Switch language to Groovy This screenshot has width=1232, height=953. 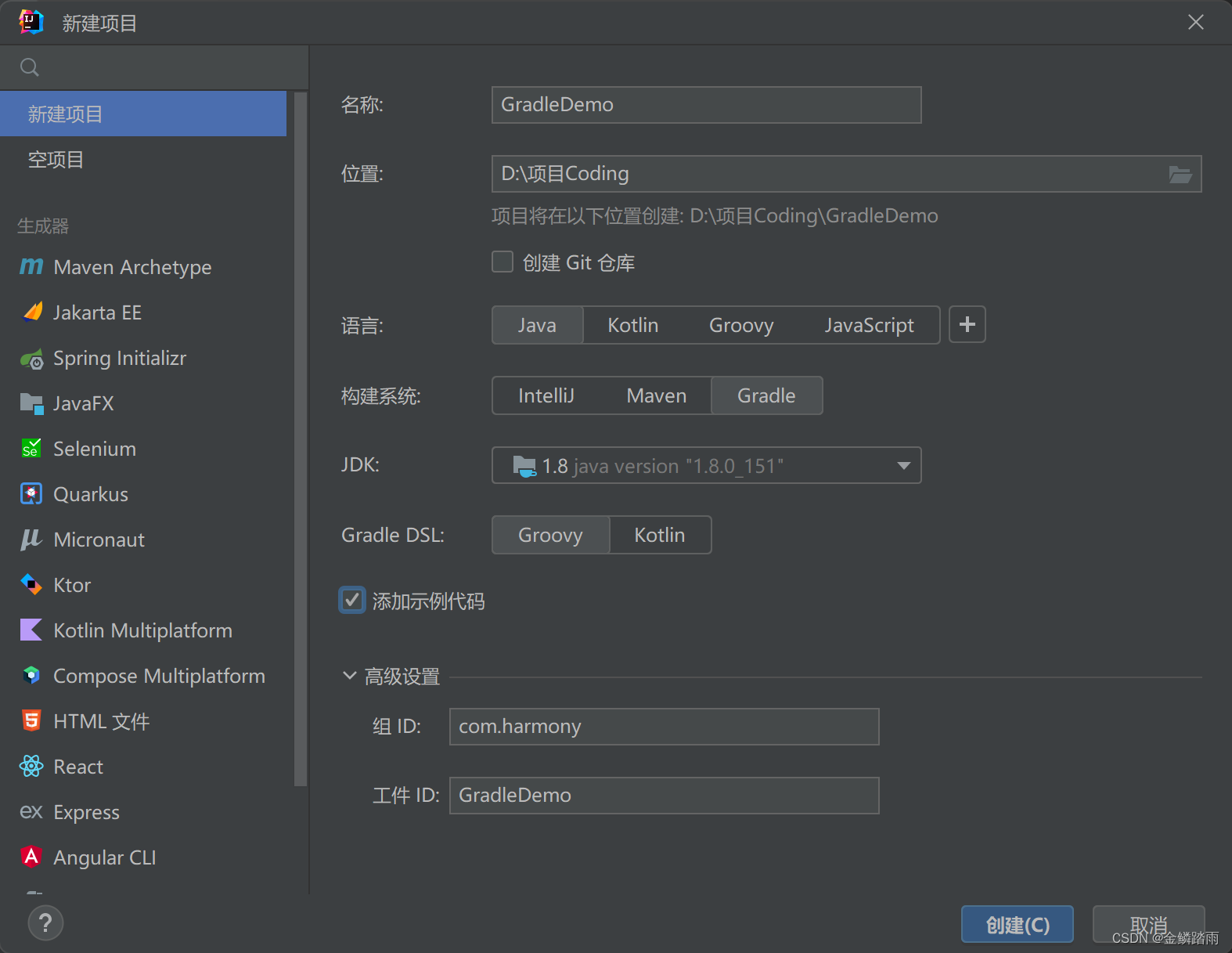click(x=741, y=325)
